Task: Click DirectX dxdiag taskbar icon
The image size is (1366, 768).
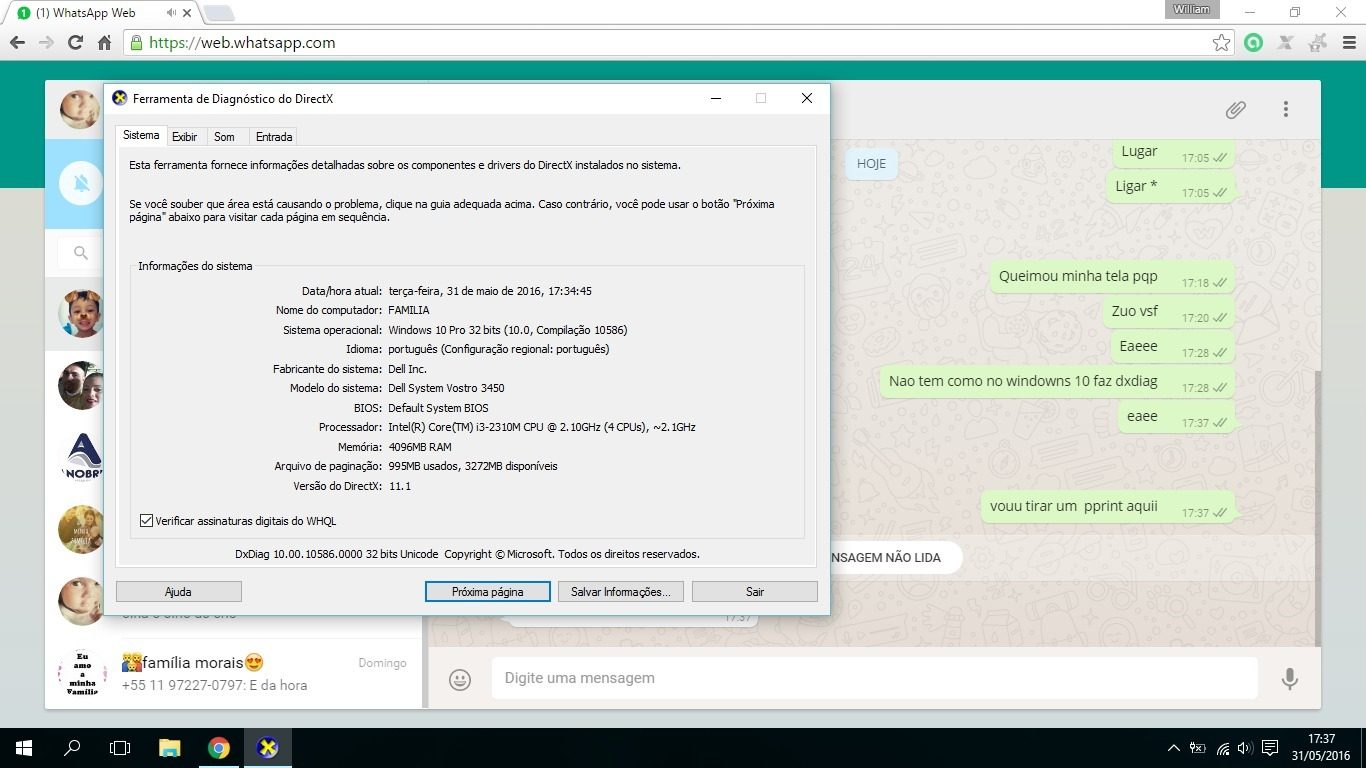Action: click(266, 748)
